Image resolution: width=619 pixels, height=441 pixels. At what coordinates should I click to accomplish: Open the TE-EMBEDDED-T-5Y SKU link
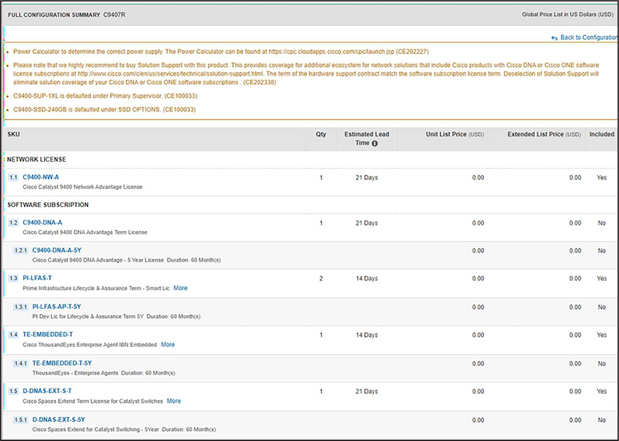tap(62, 363)
